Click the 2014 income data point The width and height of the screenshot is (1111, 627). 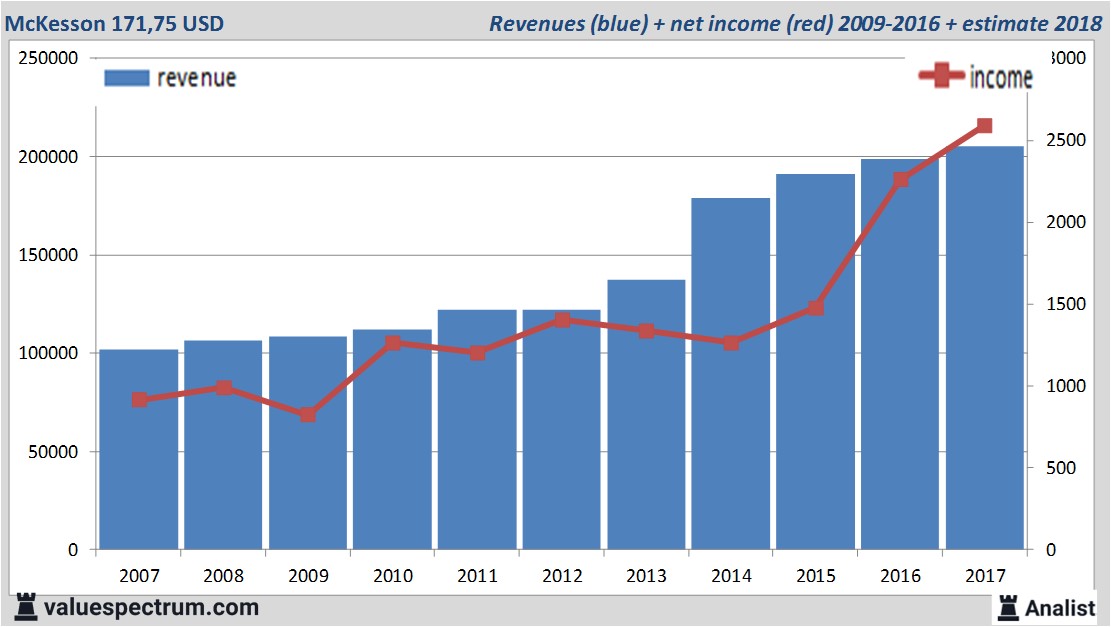coord(731,343)
